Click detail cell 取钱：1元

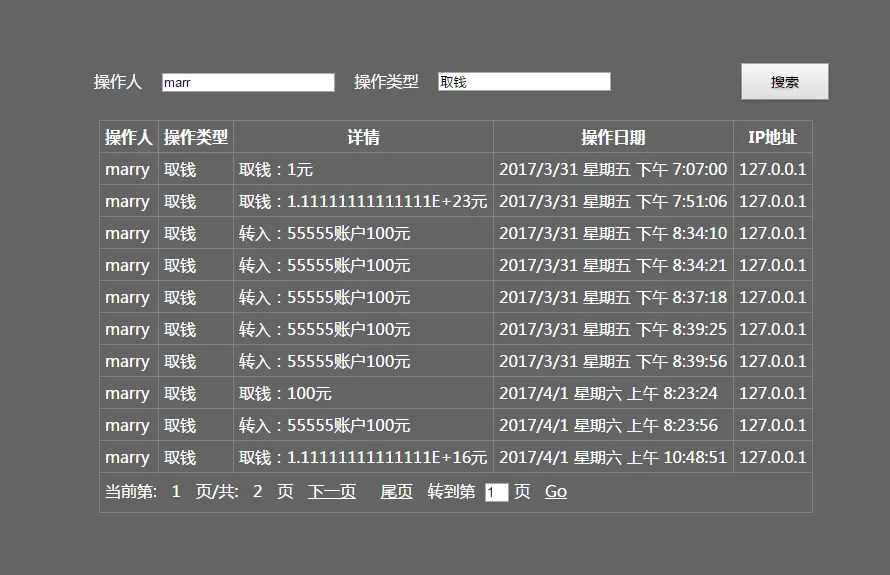click(363, 169)
